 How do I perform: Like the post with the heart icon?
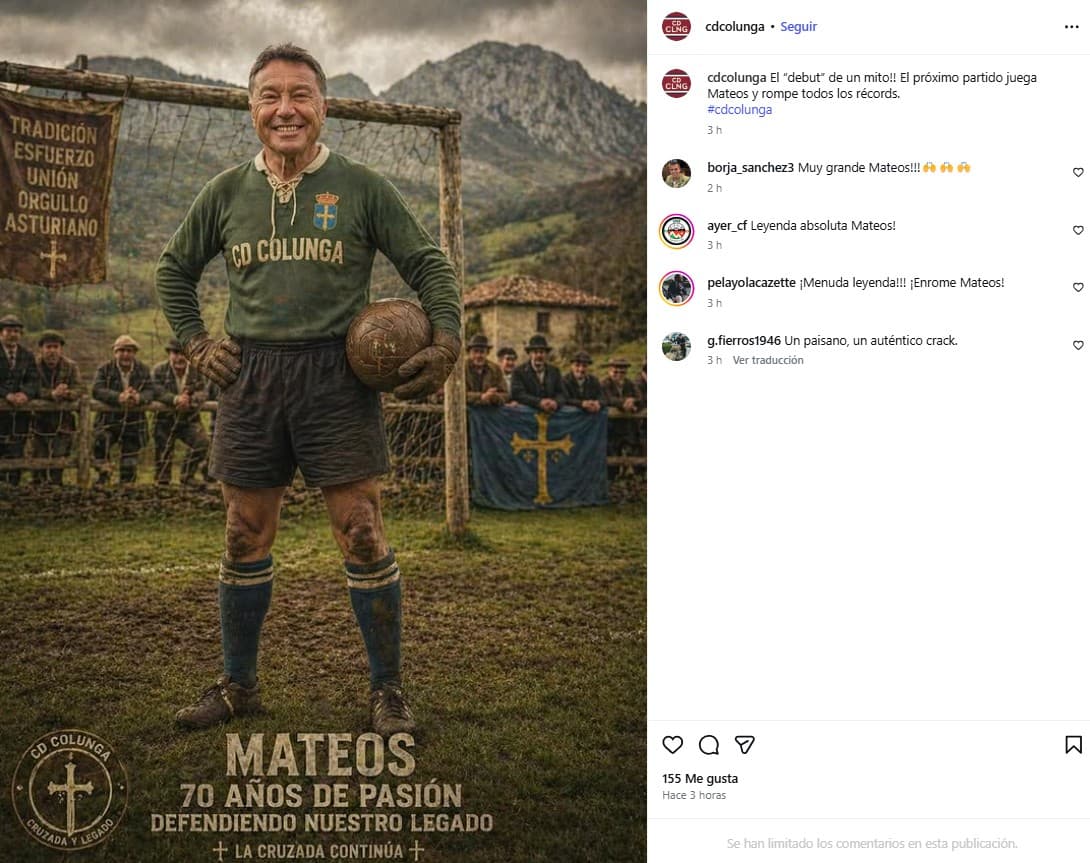click(673, 745)
